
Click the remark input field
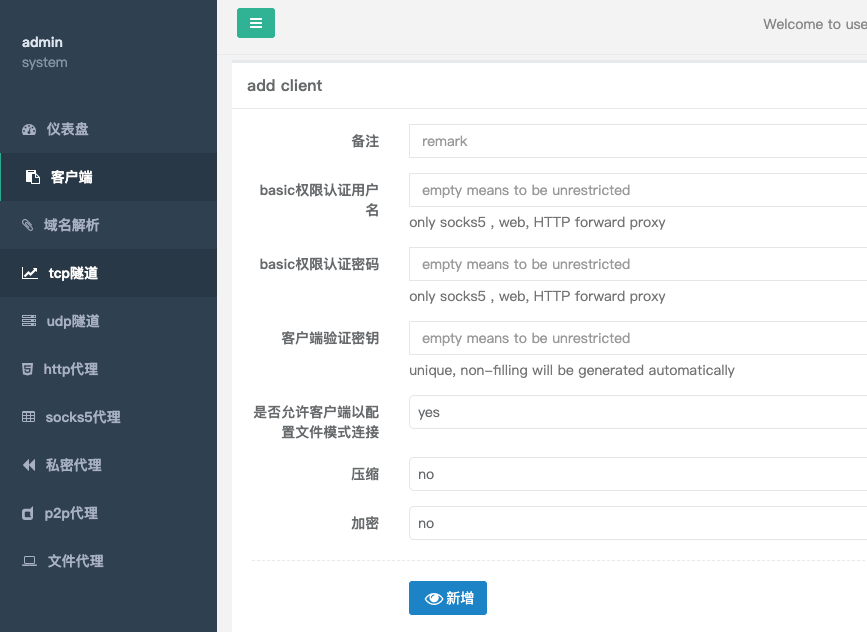[x=638, y=141]
